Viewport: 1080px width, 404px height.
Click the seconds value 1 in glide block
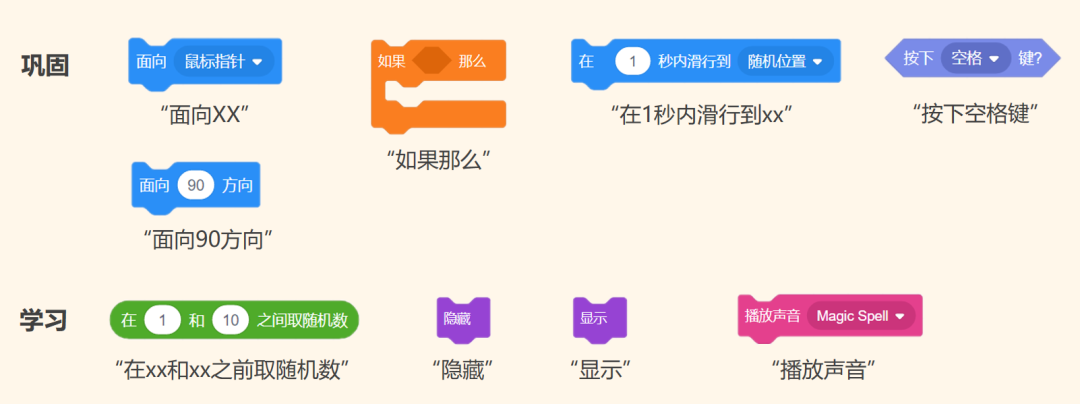coord(633,61)
